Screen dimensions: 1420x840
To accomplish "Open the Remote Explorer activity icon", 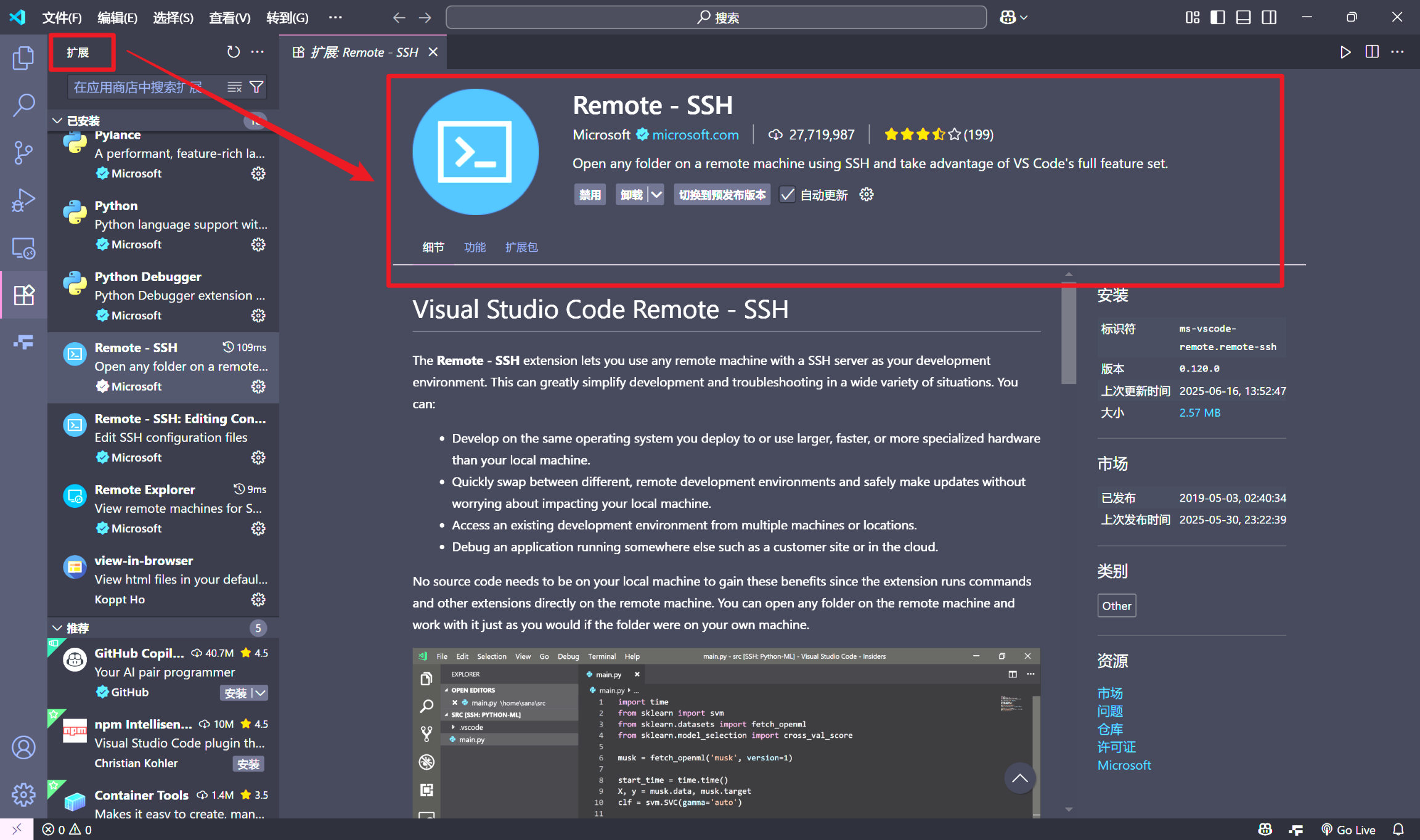I will [x=23, y=248].
